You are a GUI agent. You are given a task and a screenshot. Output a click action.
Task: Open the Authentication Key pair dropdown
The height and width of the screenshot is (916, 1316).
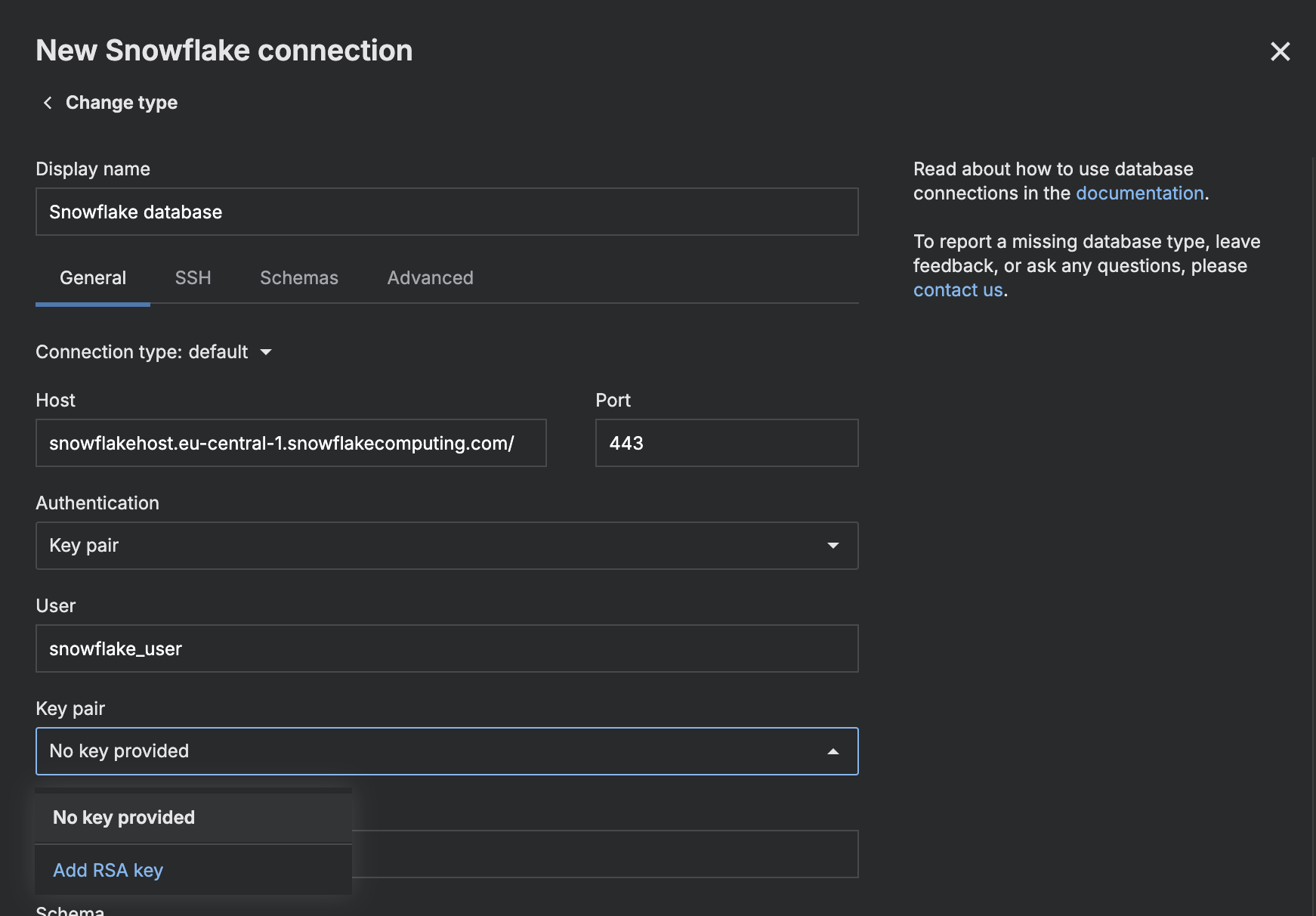coord(446,545)
